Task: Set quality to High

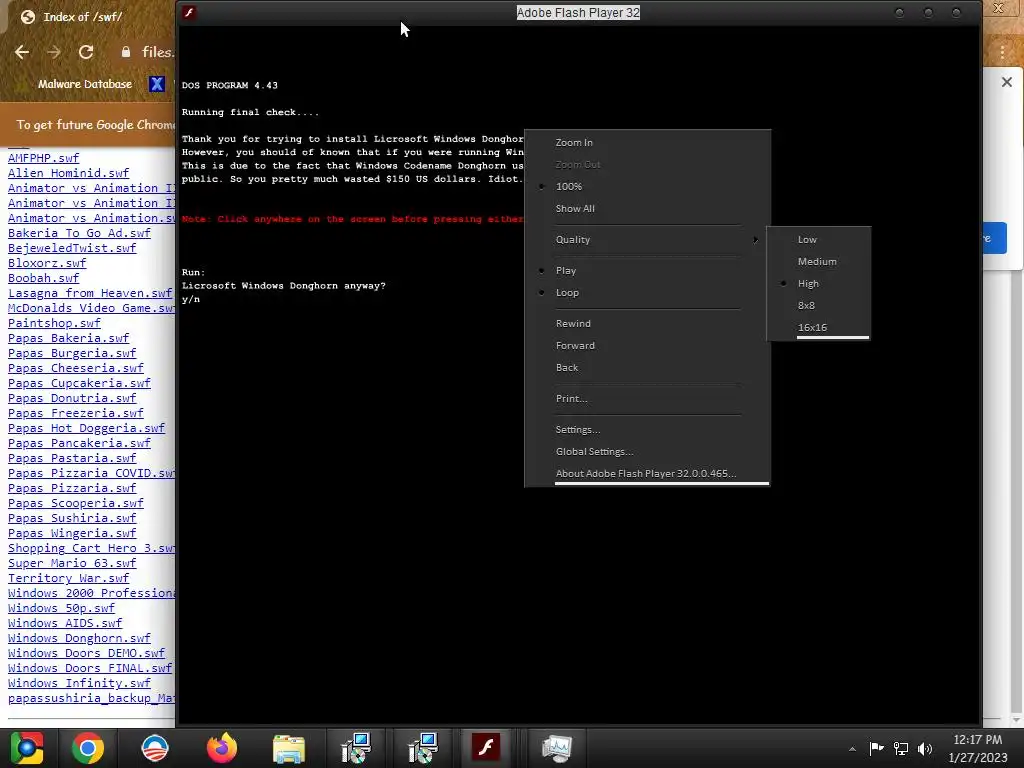Action: 808,283
